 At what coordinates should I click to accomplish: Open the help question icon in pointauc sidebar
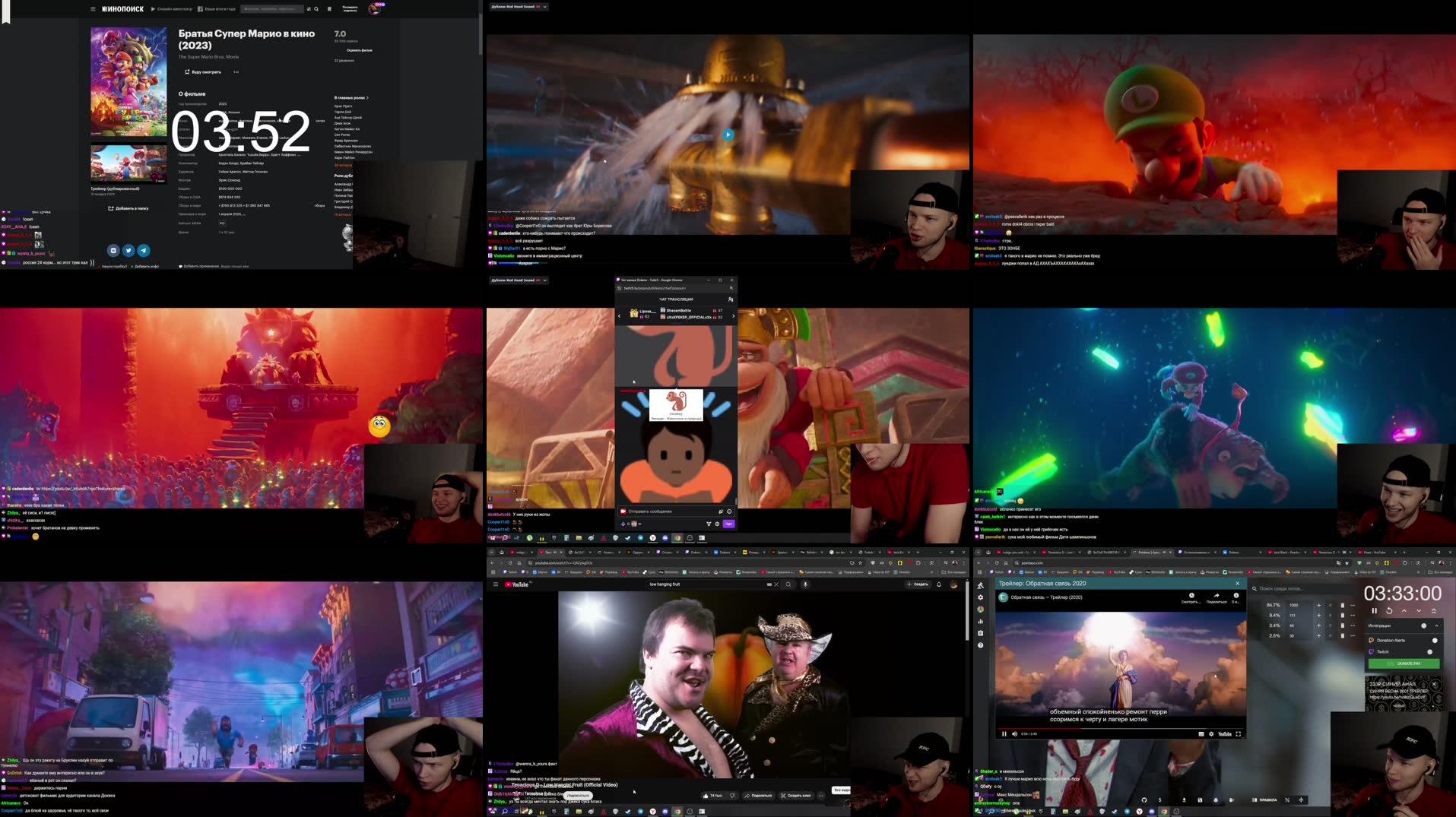(x=980, y=645)
